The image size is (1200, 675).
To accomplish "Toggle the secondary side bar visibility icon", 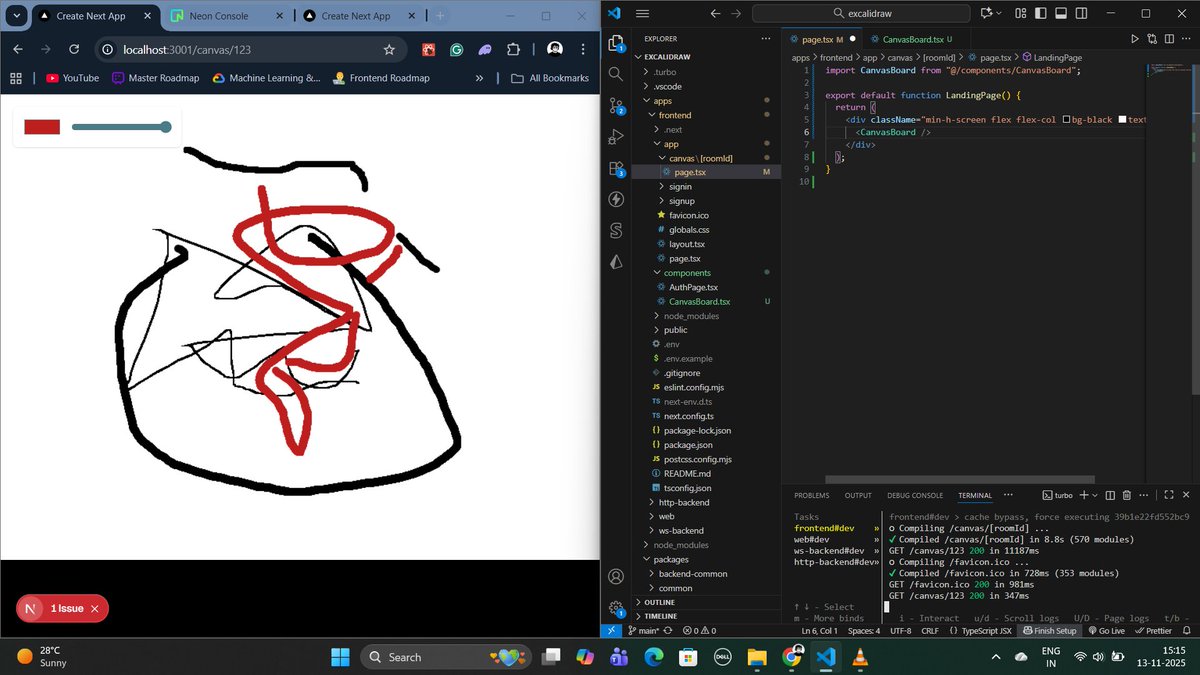I will pyautogui.click(x=1081, y=12).
